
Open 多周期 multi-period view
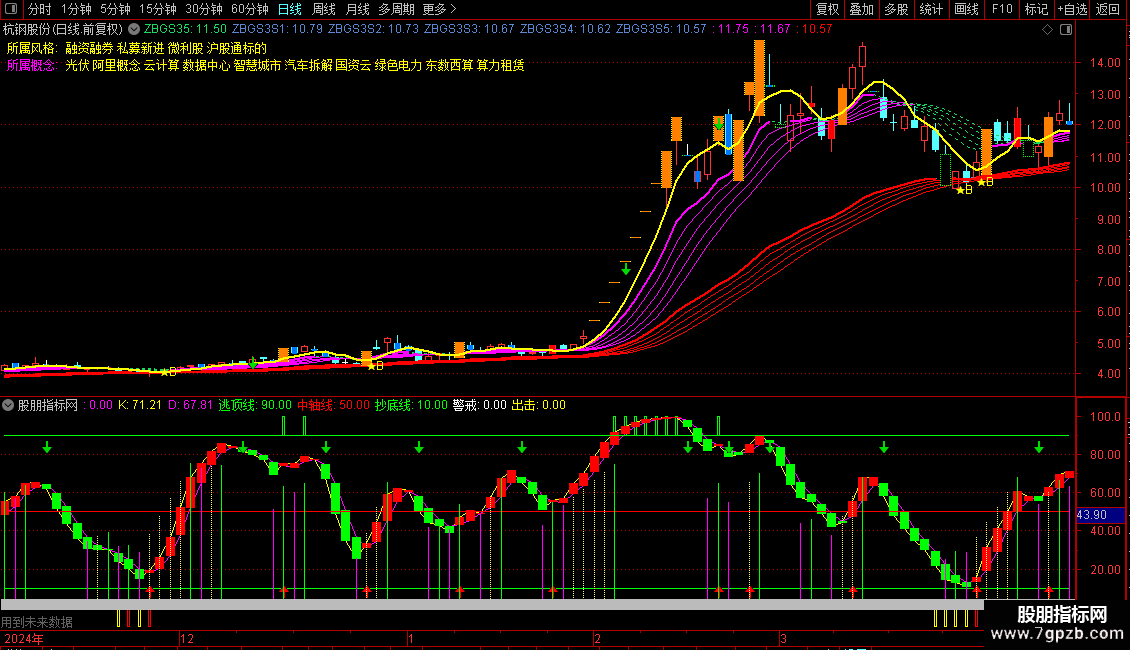pos(396,9)
